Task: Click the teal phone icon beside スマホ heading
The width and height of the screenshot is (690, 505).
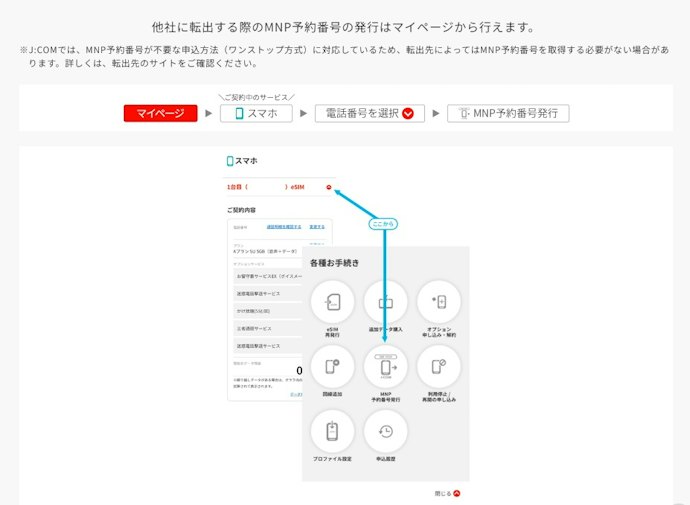Action: point(230,161)
